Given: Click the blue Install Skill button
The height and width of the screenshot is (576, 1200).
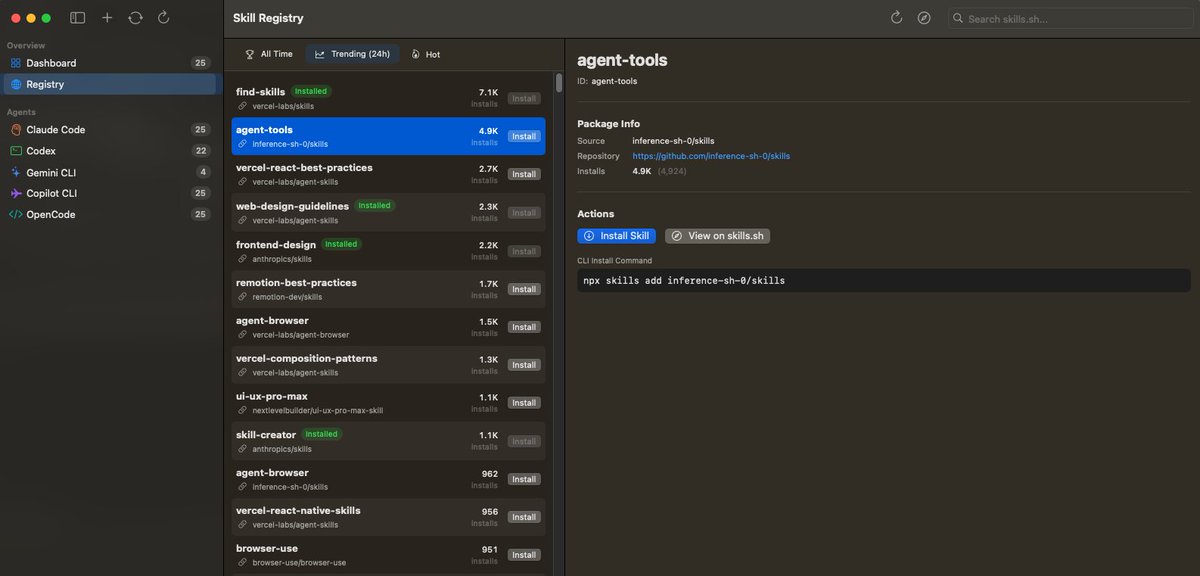Looking at the screenshot, I should click(x=616, y=236).
